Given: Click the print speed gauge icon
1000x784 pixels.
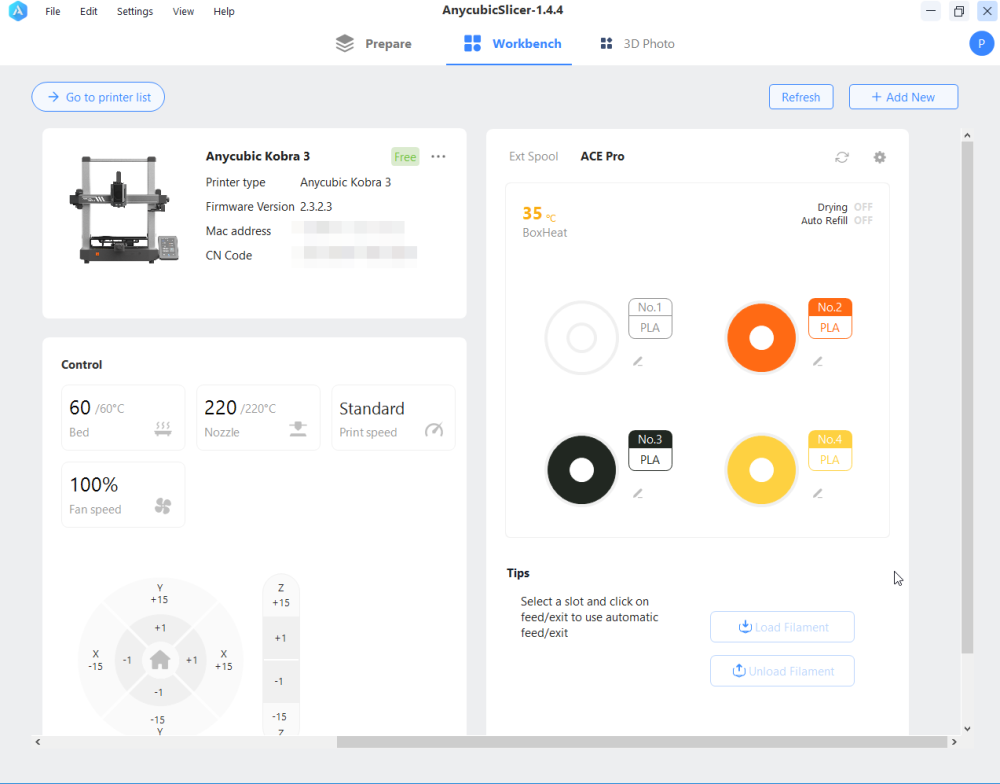Looking at the screenshot, I should (x=434, y=430).
